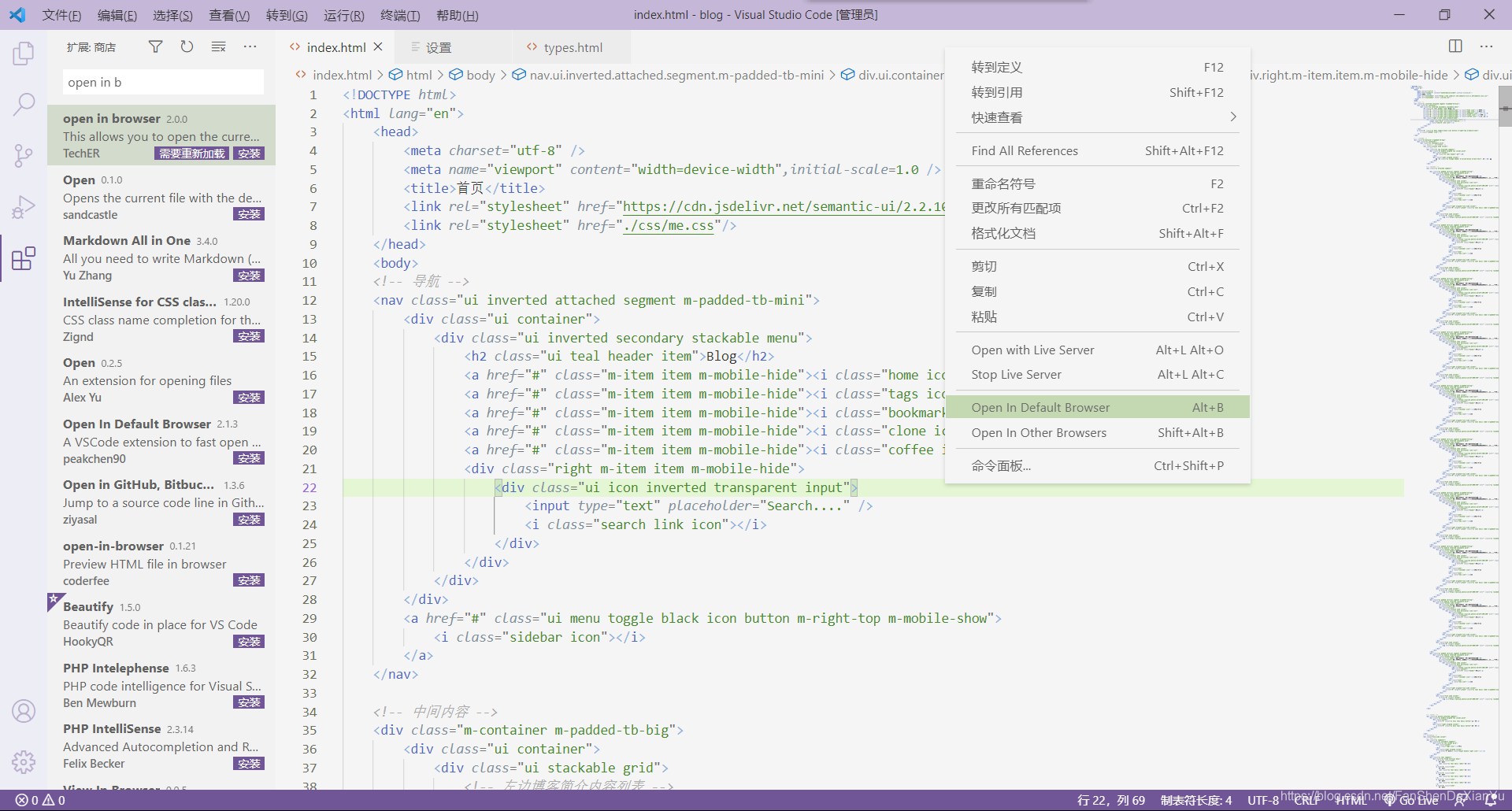Click 需要重新加载 on open in browser
Viewport: 1512px width, 811px height.
click(192, 154)
